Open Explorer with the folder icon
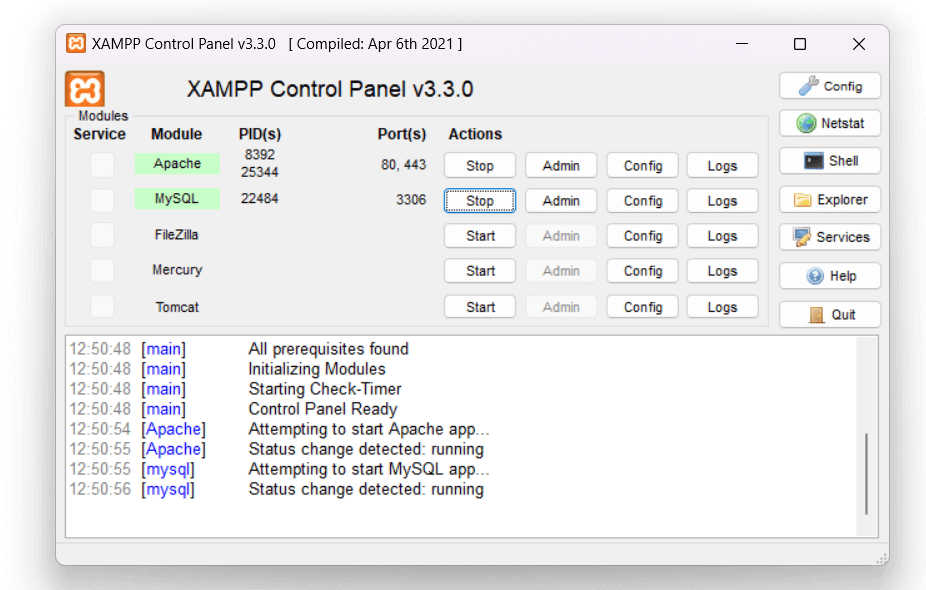Image resolution: width=926 pixels, height=590 pixels. pyautogui.click(x=829, y=199)
